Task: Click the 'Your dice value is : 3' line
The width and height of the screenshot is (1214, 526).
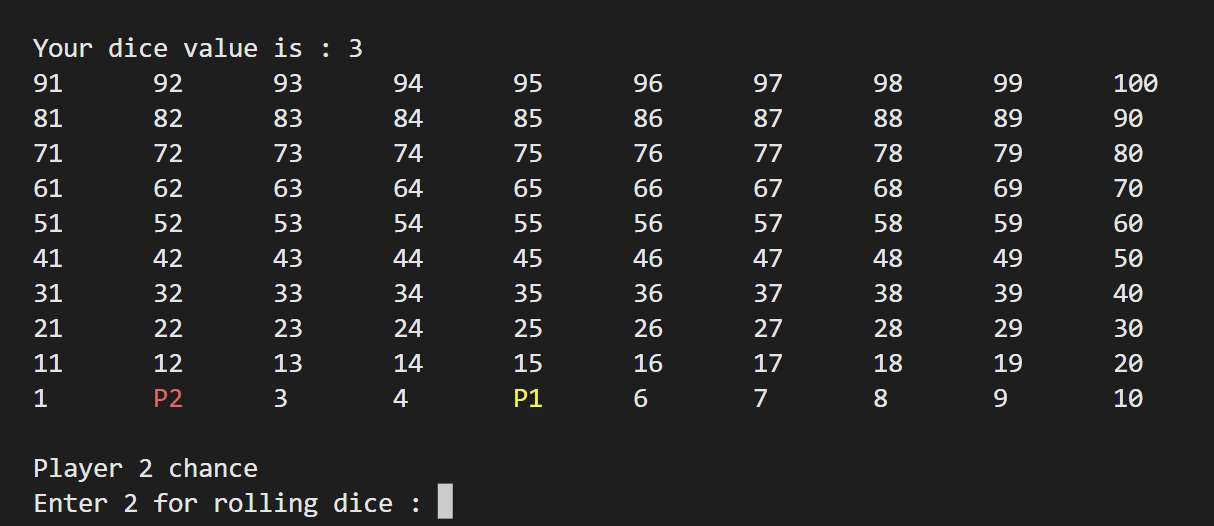Action: (198, 48)
